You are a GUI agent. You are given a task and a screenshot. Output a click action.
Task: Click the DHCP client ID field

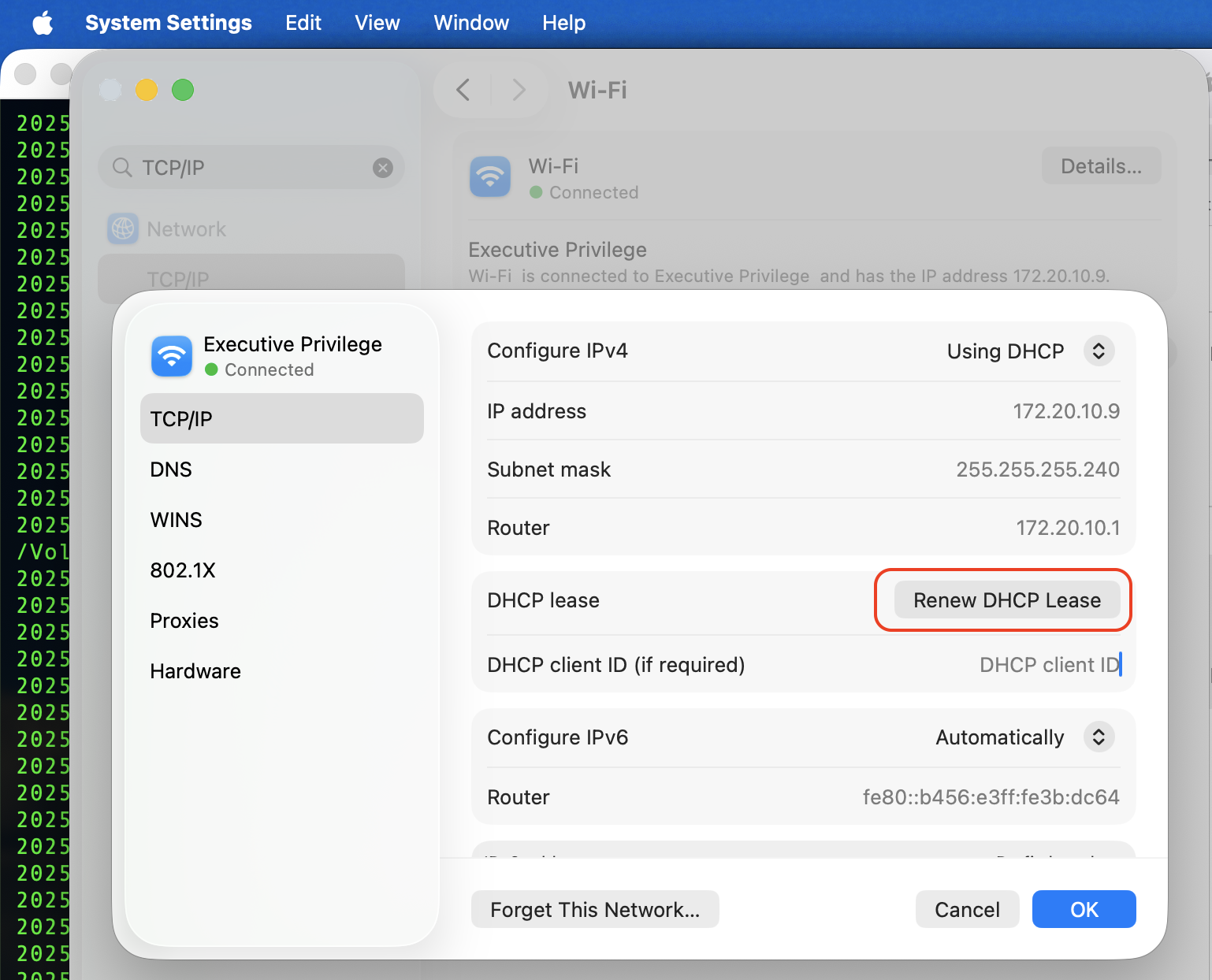[1049, 665]
